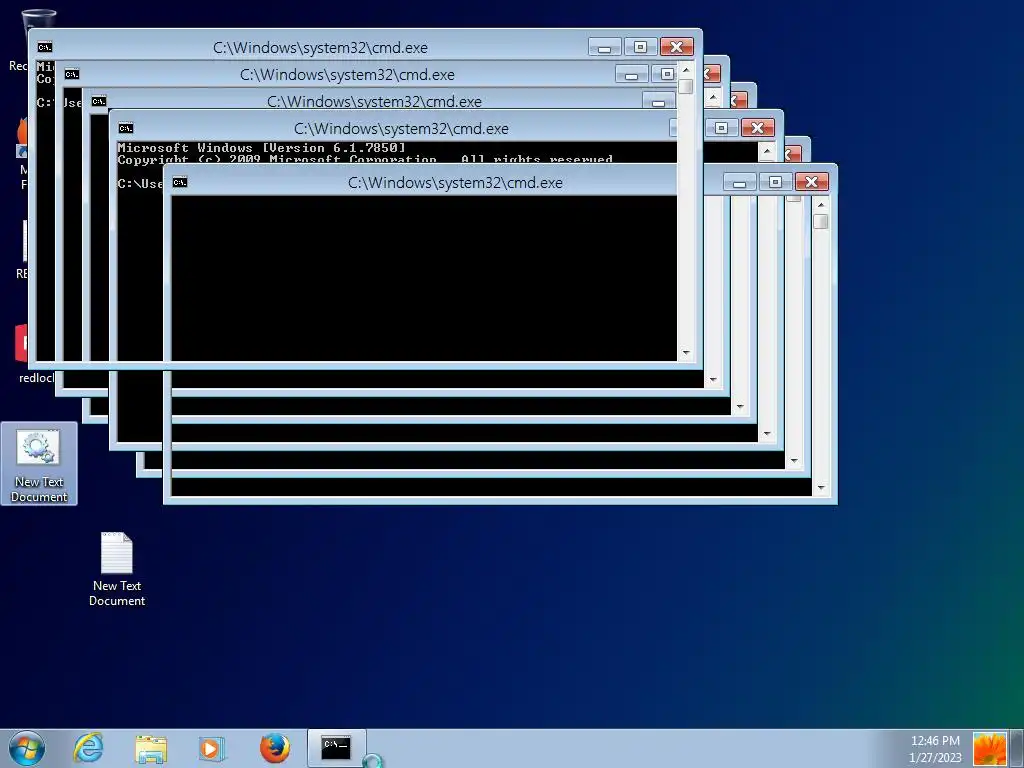Maximize the frontmost cmd.exe window
The width and height of the screenshot is (1024, 768).
click(x=775, y=182)
